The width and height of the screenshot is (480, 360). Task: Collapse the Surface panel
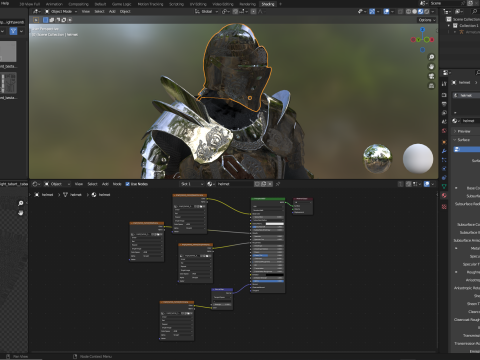tap(463, 140)
